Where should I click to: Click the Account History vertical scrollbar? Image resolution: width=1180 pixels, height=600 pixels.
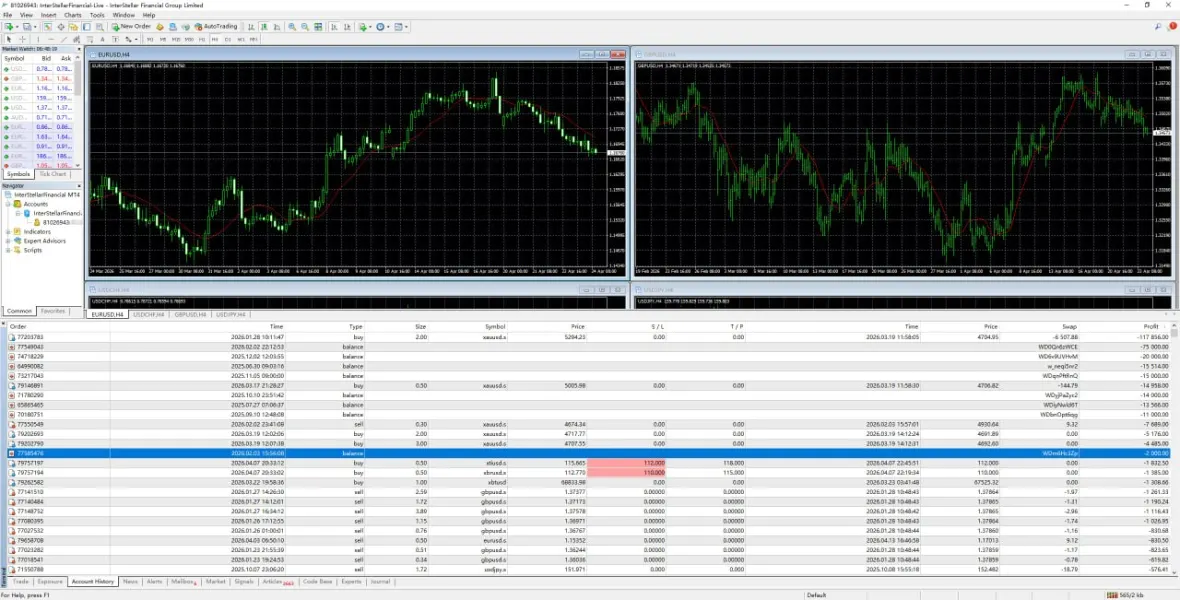pos(1175,448)
